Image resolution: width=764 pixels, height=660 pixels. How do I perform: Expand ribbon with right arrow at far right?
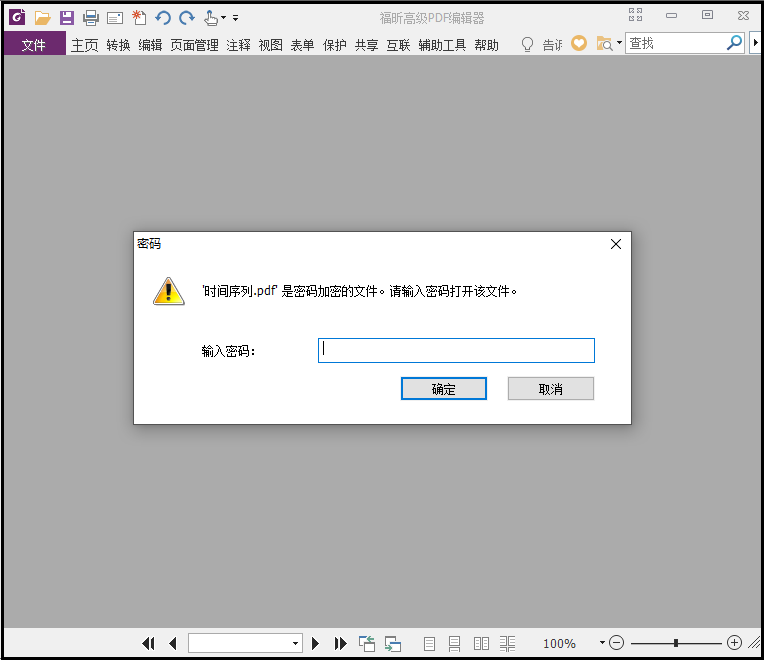coord(755,43)
